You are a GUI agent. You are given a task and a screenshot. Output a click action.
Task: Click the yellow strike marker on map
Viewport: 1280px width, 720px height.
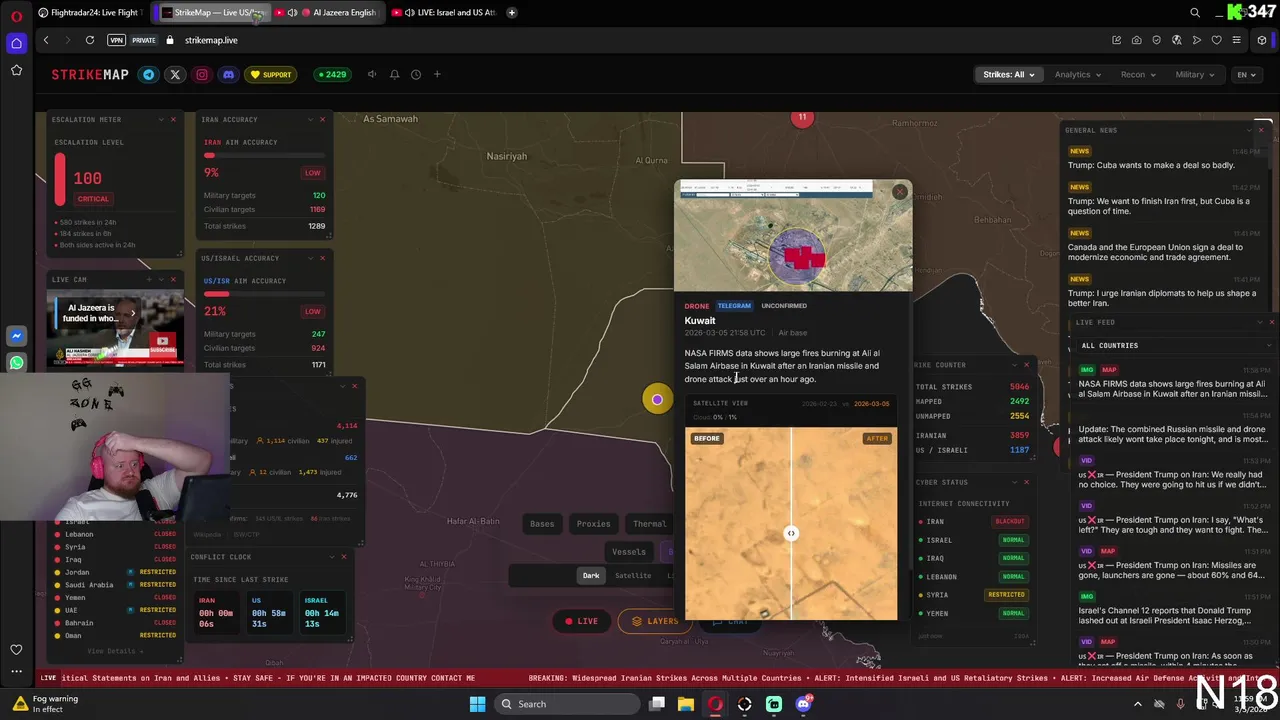pyautogui.click(x=657, y=400)
